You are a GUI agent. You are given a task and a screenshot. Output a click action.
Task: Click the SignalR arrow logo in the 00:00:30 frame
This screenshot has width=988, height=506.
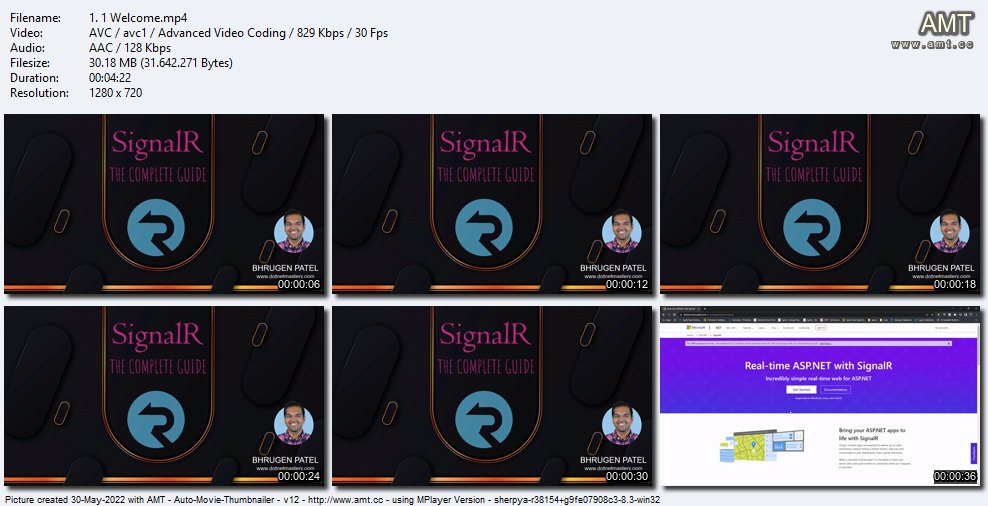[x=484, y=420]
